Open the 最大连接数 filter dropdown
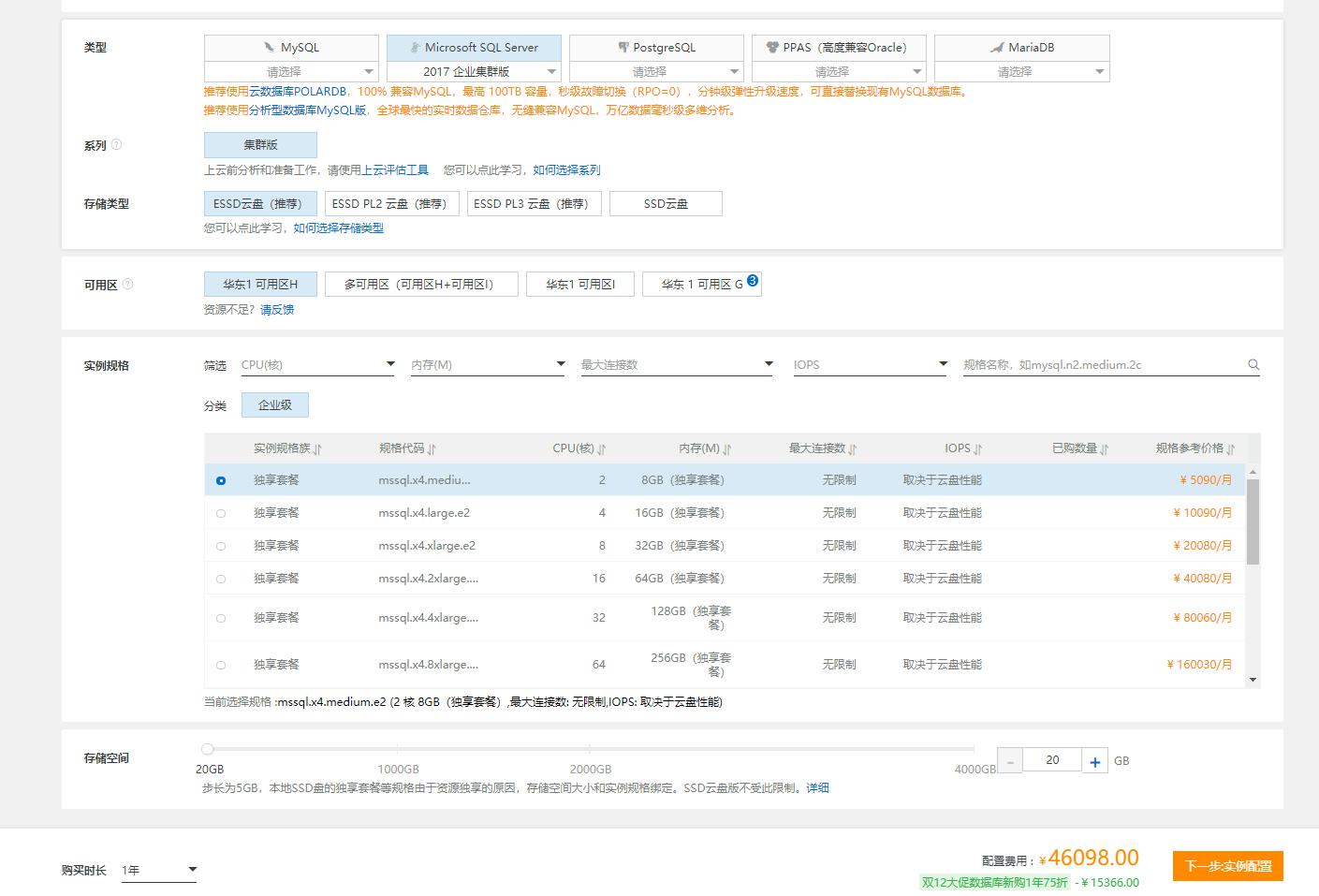The height and width of the screenshot is (896, 1319). [x=677, y=364]
